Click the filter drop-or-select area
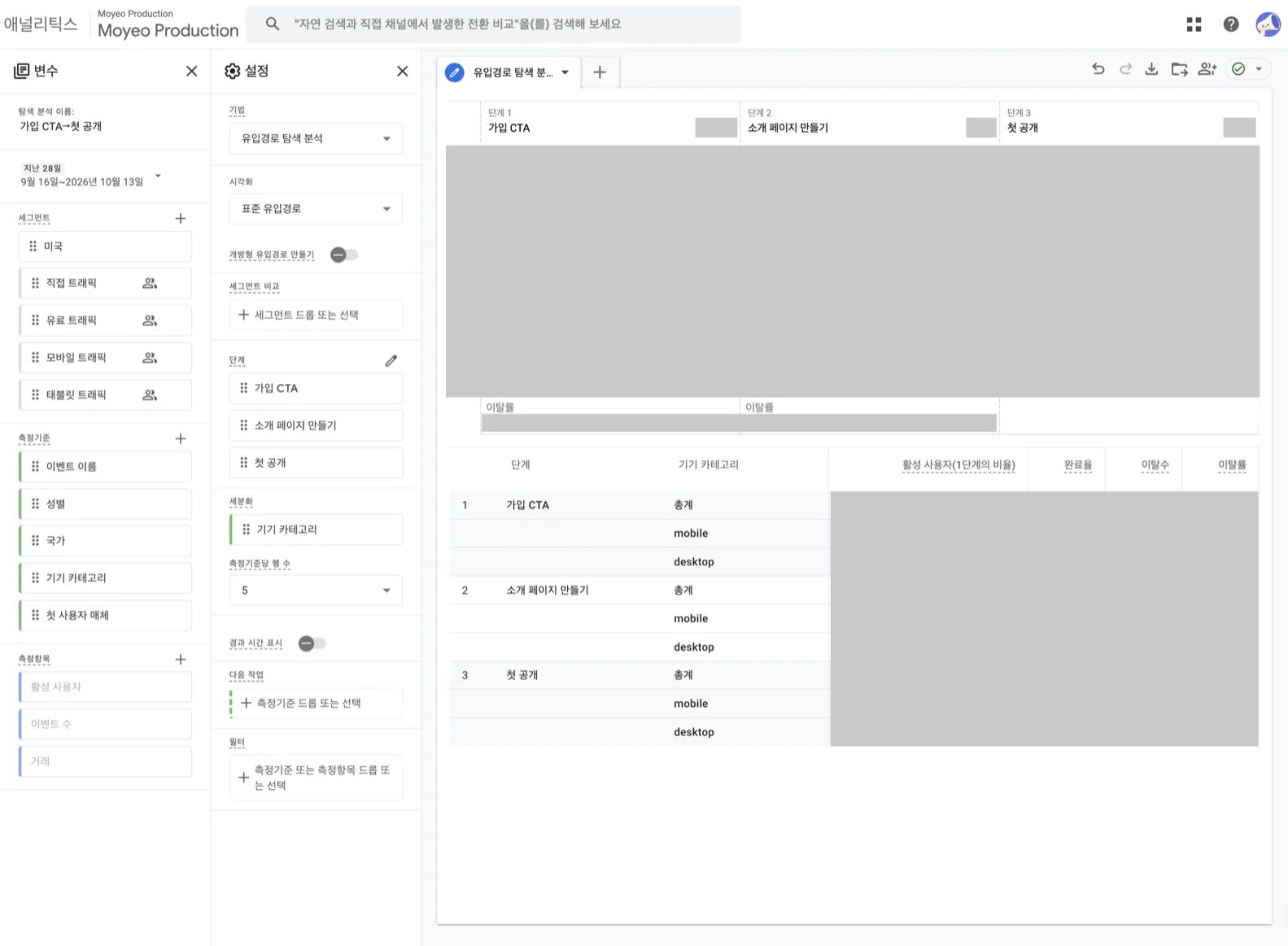This screenshot has height=946, width=1288. (316, 778)
